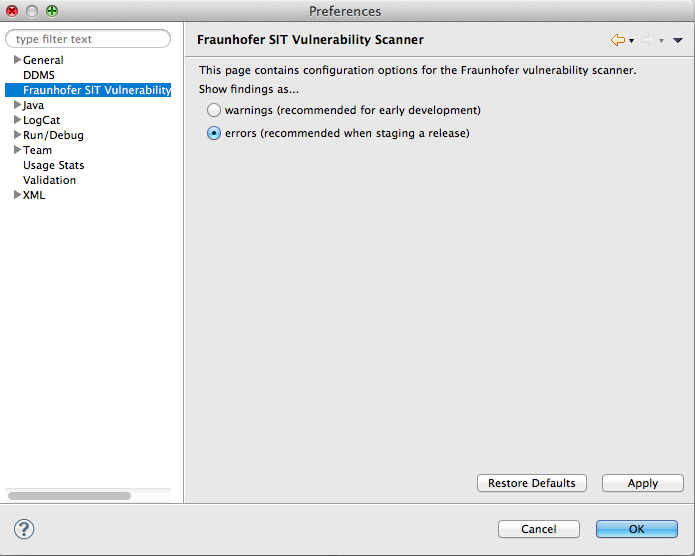
Task: Select the warnings radio button
Action: [214, 110]
